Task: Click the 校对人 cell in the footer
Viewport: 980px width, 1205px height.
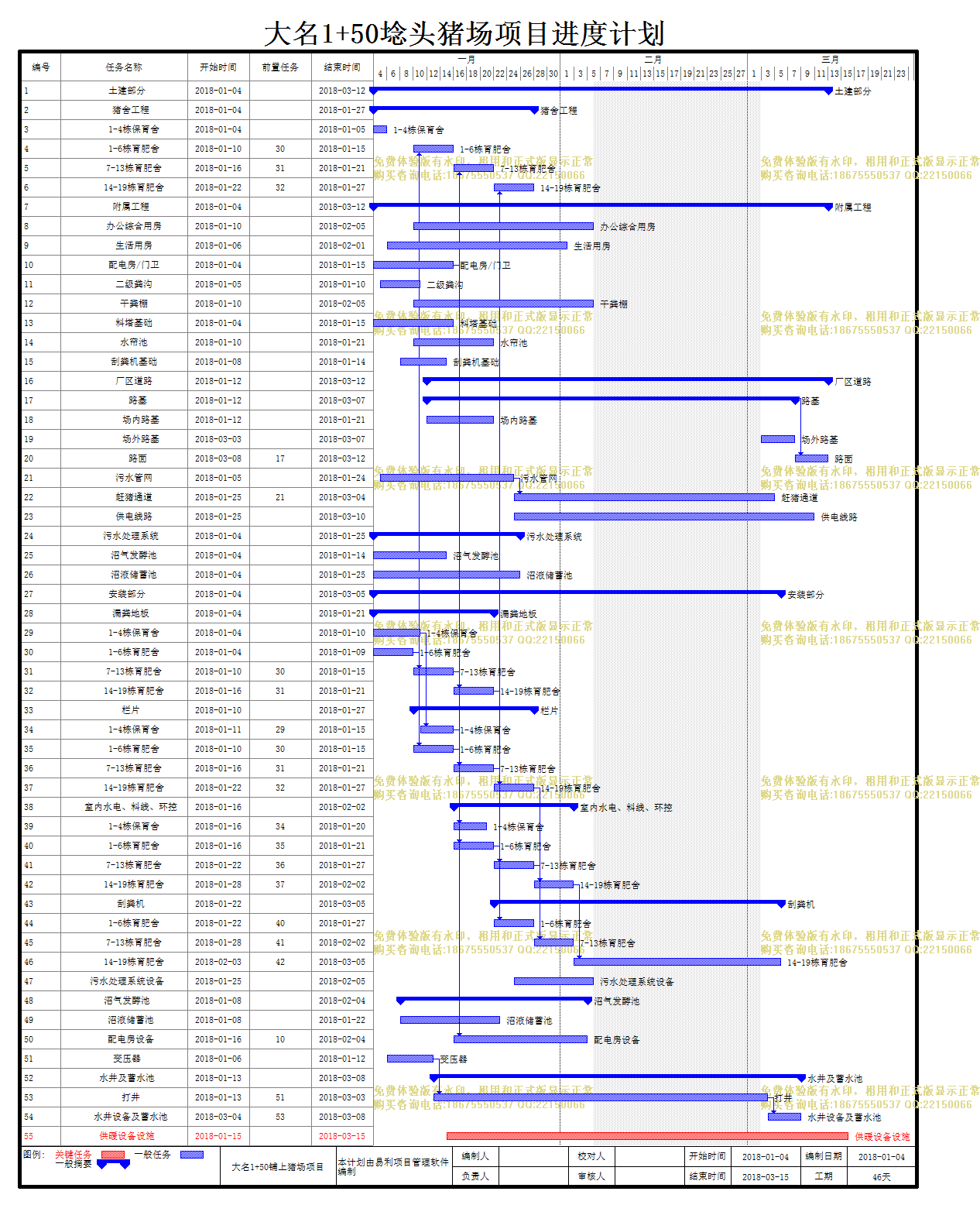Action: pyautogui.click(x=591, y=1156)
